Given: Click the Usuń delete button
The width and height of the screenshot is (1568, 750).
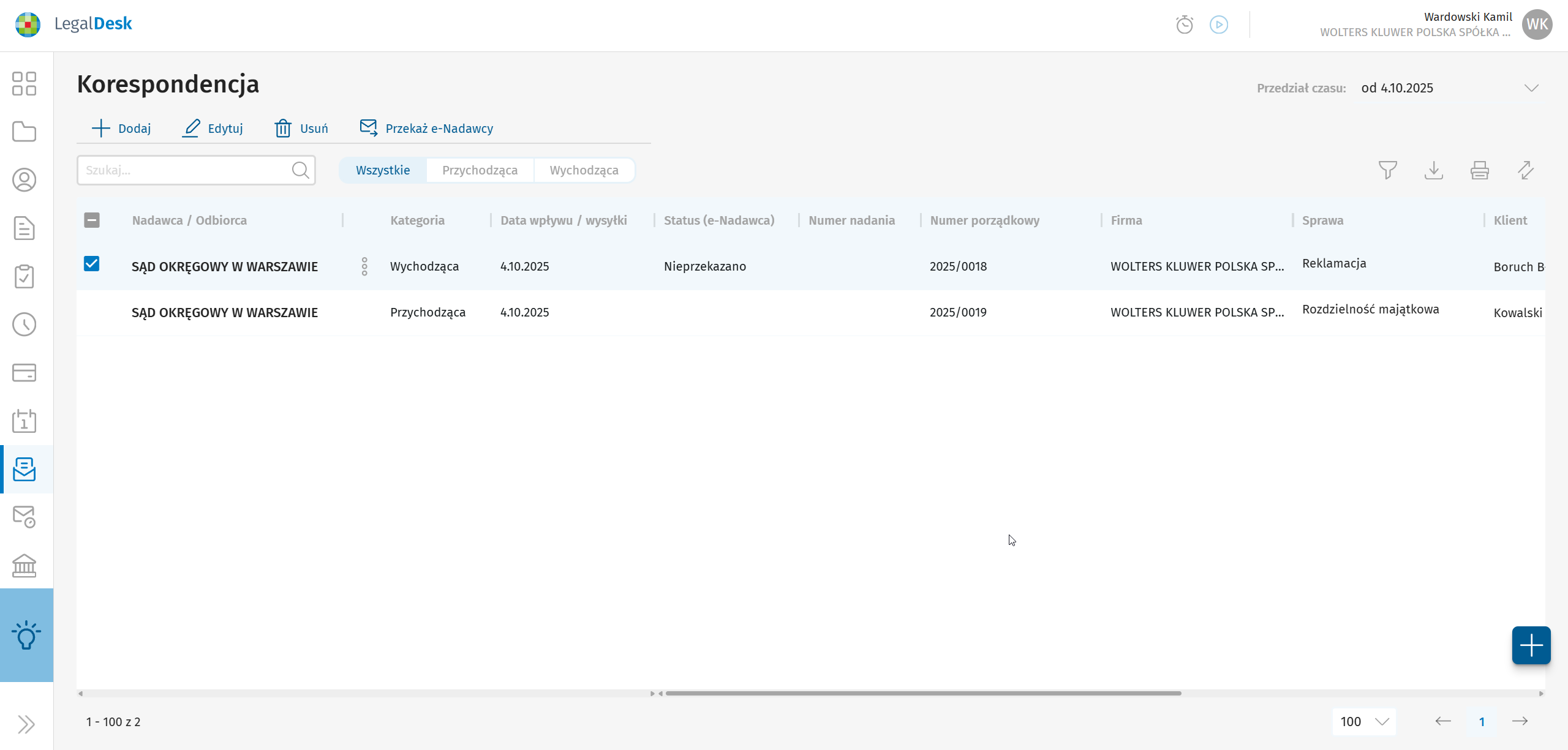Looking at the screenshot, I should click(301, 129).
